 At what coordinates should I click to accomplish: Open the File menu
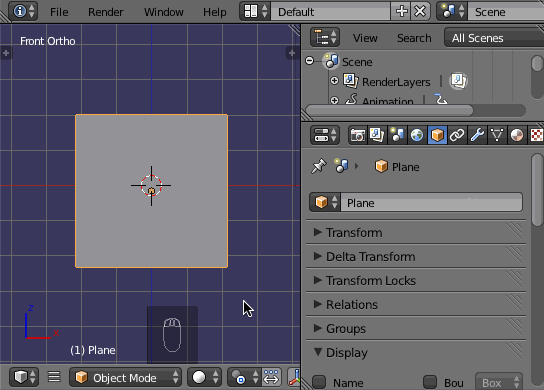pos(59,12)
